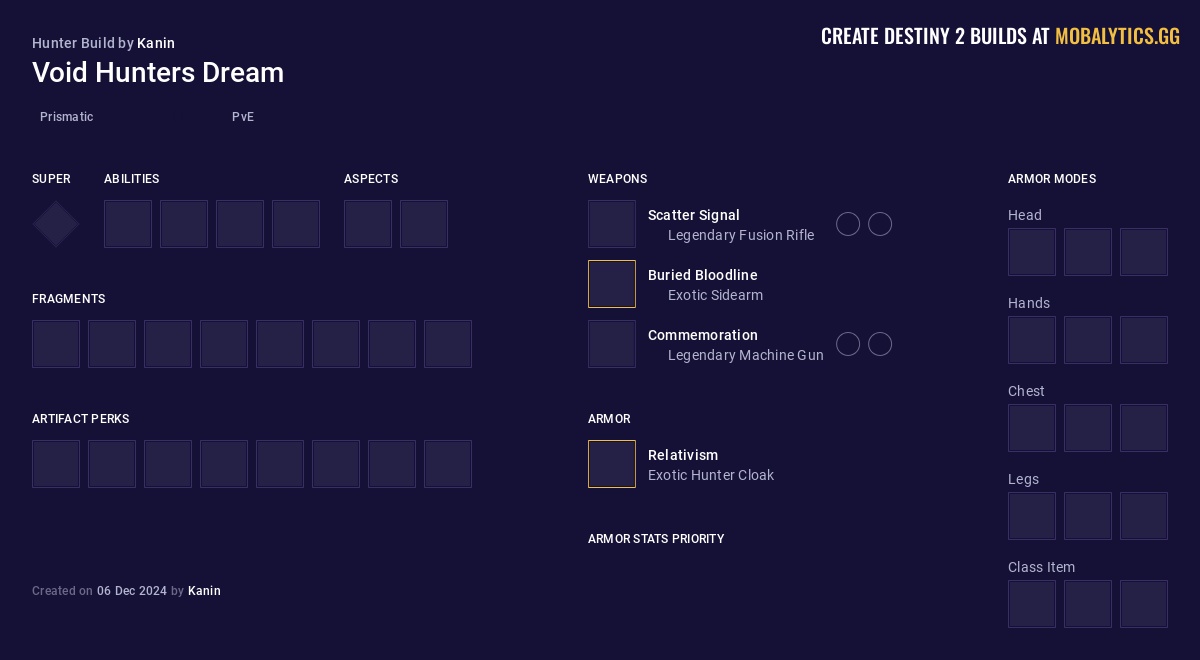Open the first Head armor mod slot
Image resolution: width=1200 pixels, height=660 pixels.
pos(1032,252)
